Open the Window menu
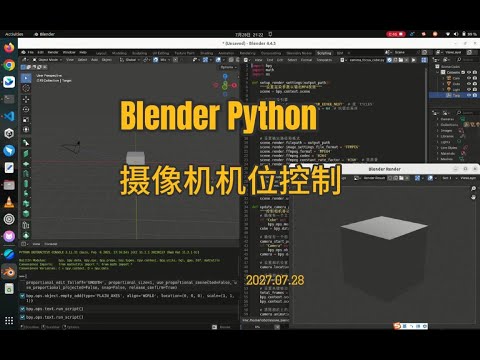The height and width of the screenshot is (360, 480). (69, 52)
